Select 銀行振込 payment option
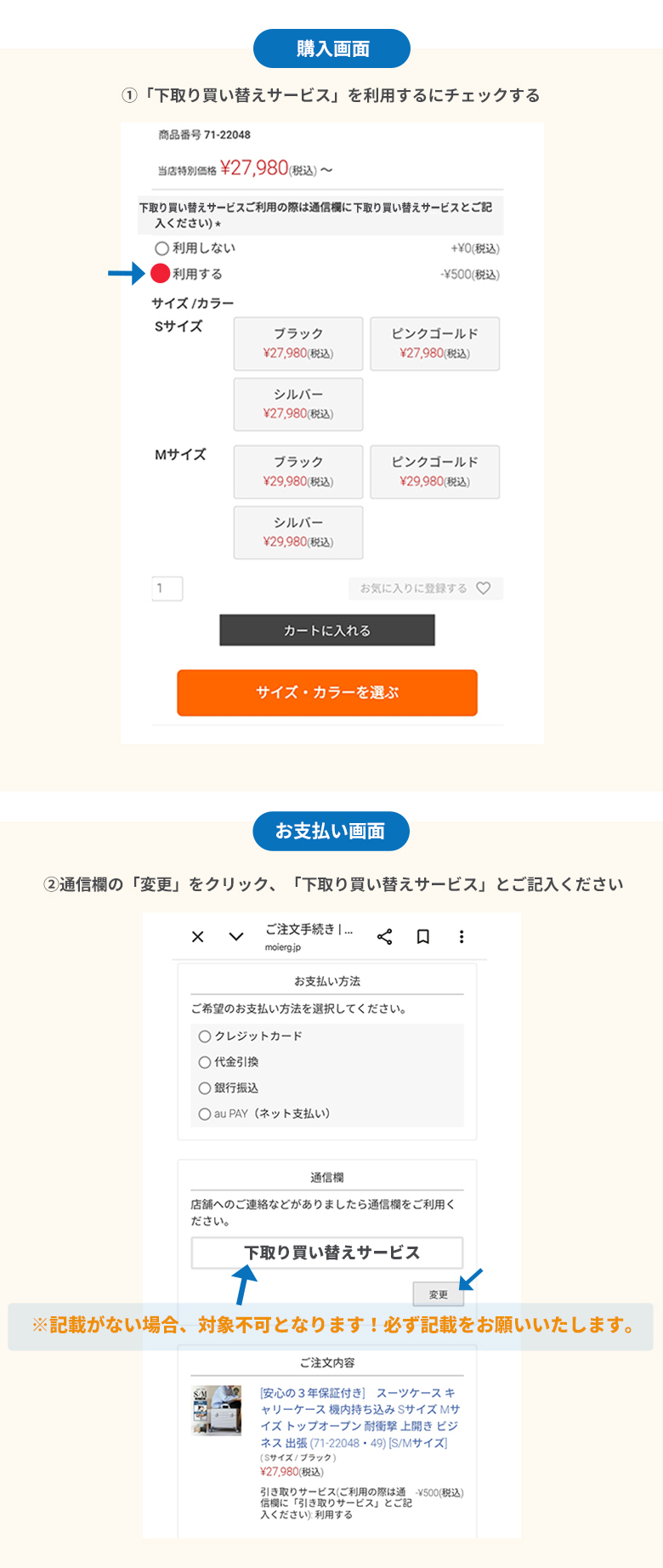 click(x=205, y=1088)
